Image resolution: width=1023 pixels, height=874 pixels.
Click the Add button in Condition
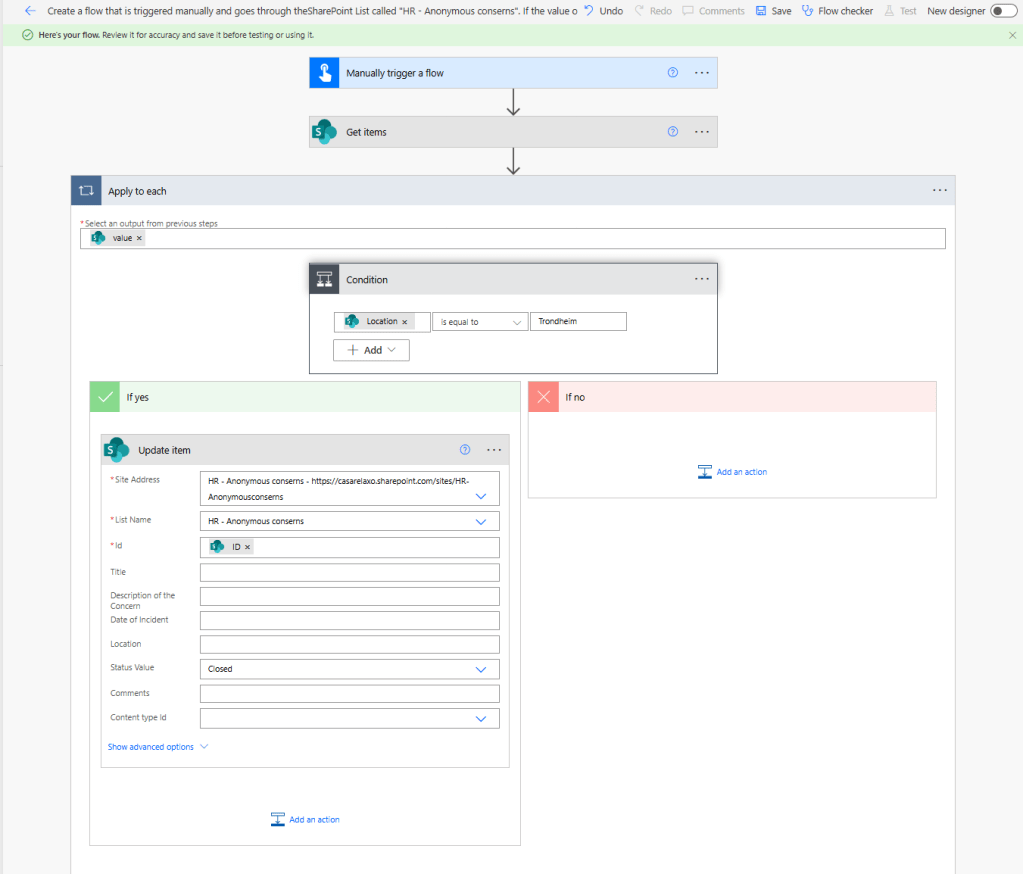click(371, 350)
